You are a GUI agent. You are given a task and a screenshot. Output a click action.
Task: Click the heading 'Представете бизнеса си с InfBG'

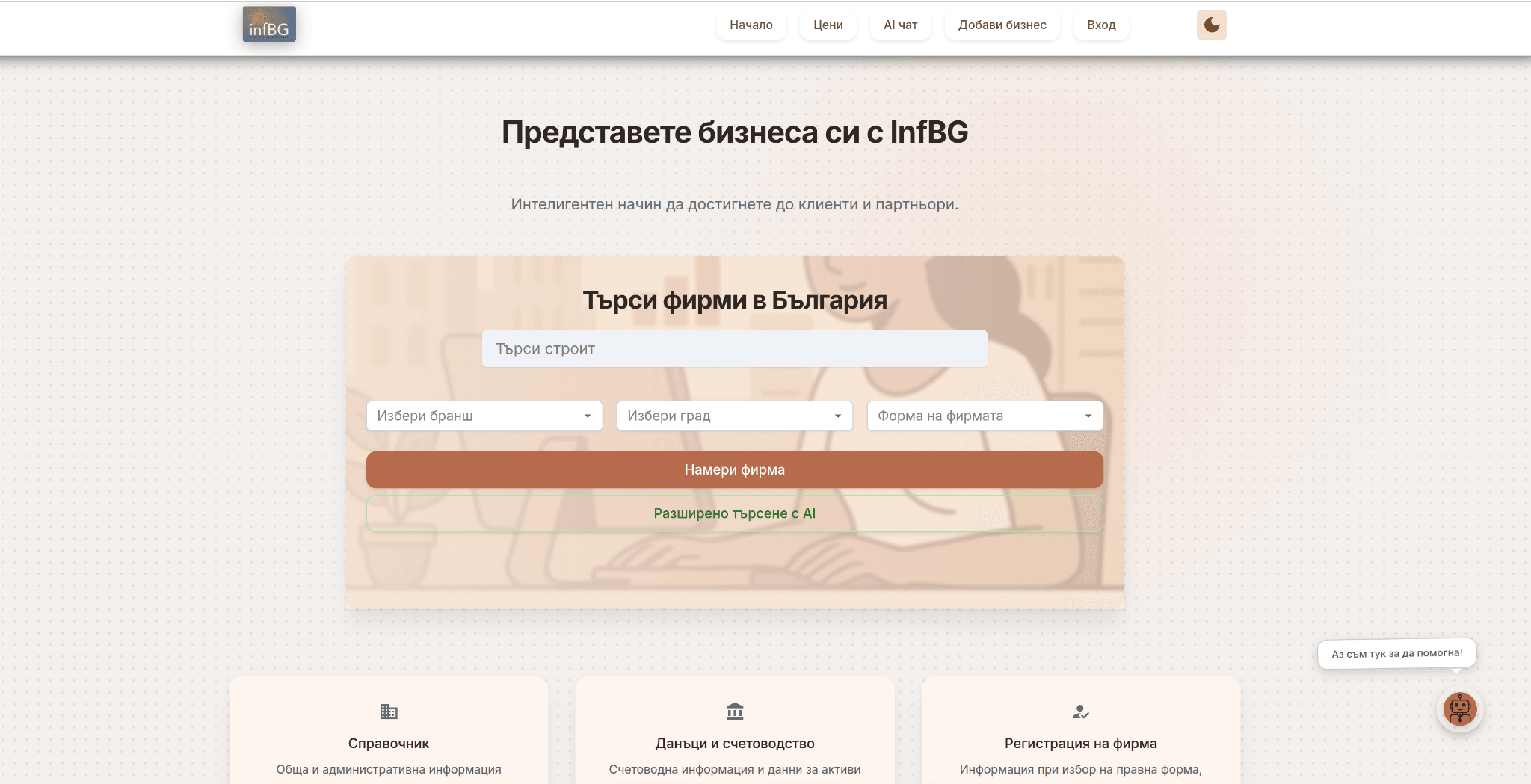(735, 132)
